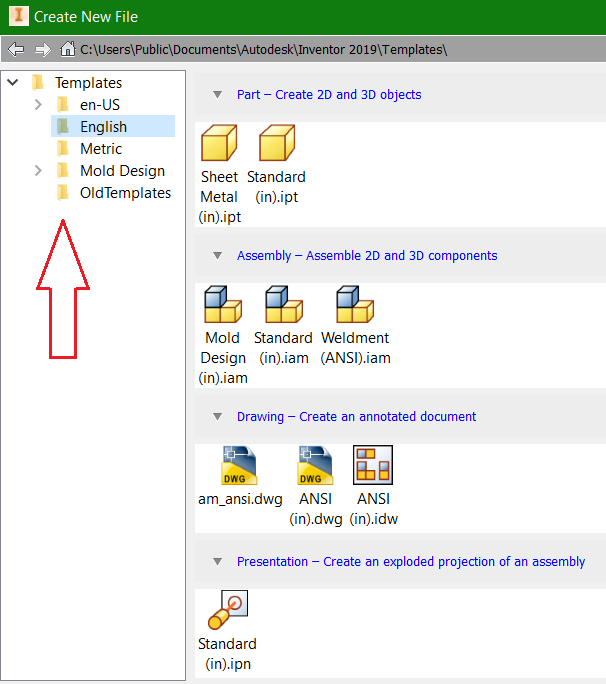Choose the Standard (in).iam assembly icon
Image resolution: width=606 pixels, height=684 pixels.
(x=284, y=304)
